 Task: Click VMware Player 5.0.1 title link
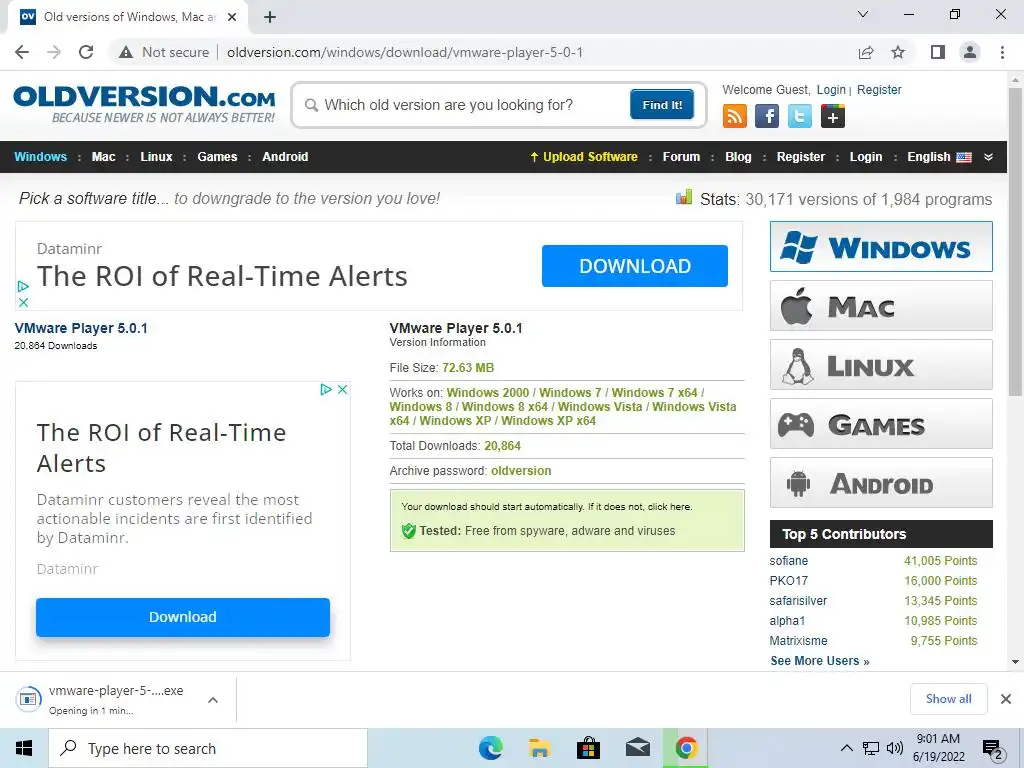pyautogui.click(x=81, y=328)
